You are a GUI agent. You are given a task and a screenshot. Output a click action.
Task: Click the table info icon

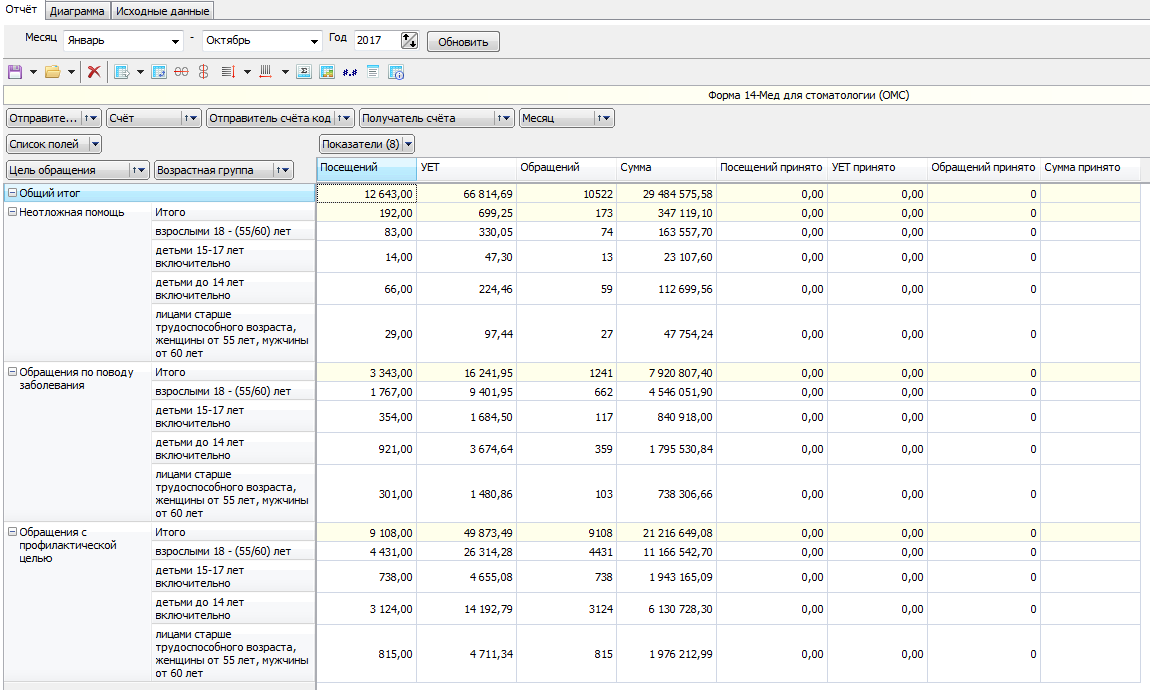[x=396, y=72]
